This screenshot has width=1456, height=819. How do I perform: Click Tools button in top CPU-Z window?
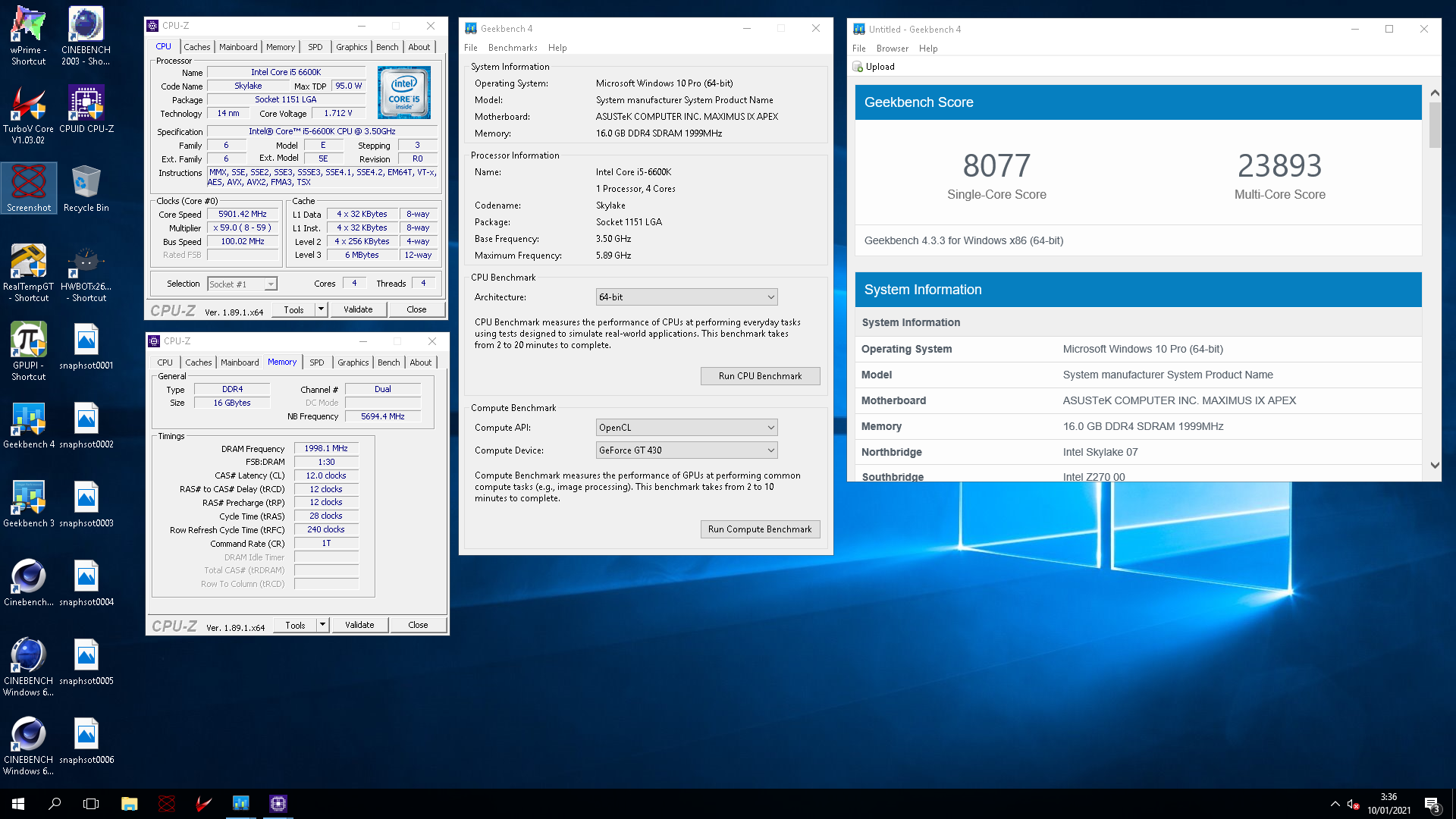tap(294, 309)
